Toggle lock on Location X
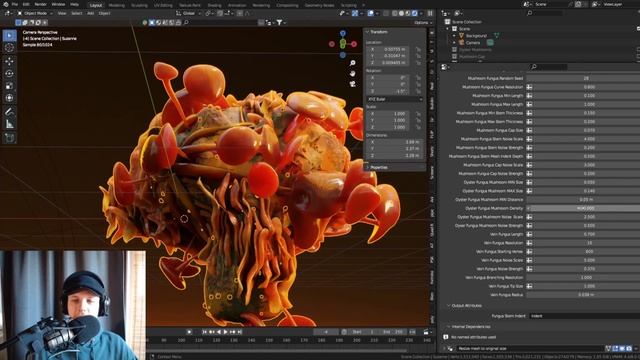The width and height of the screenshot is (640, 360). click(418, 49)
